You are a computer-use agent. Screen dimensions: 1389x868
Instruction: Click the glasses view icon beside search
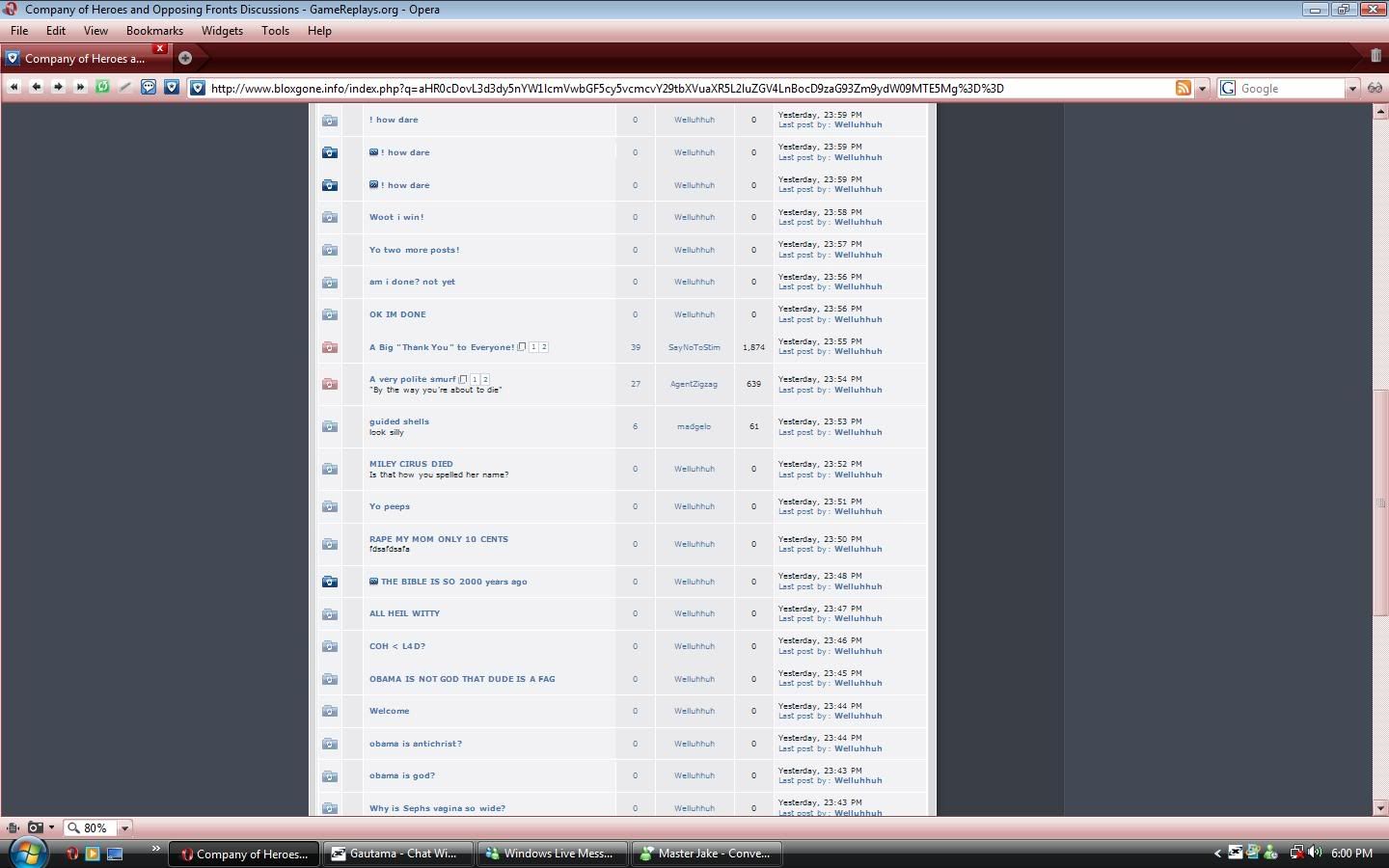point(1375,88)
